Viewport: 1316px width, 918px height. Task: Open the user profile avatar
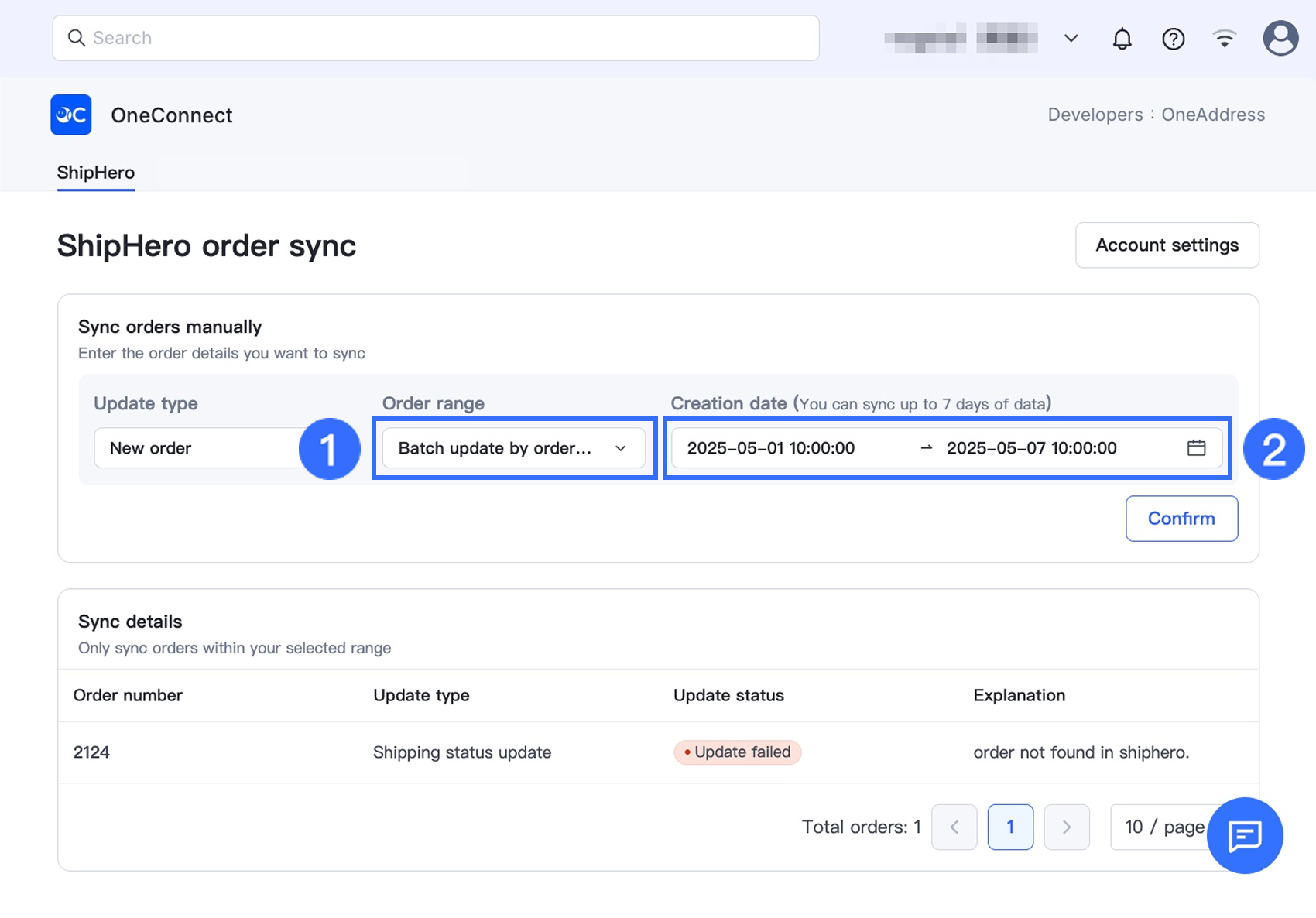pos(1280,39)
